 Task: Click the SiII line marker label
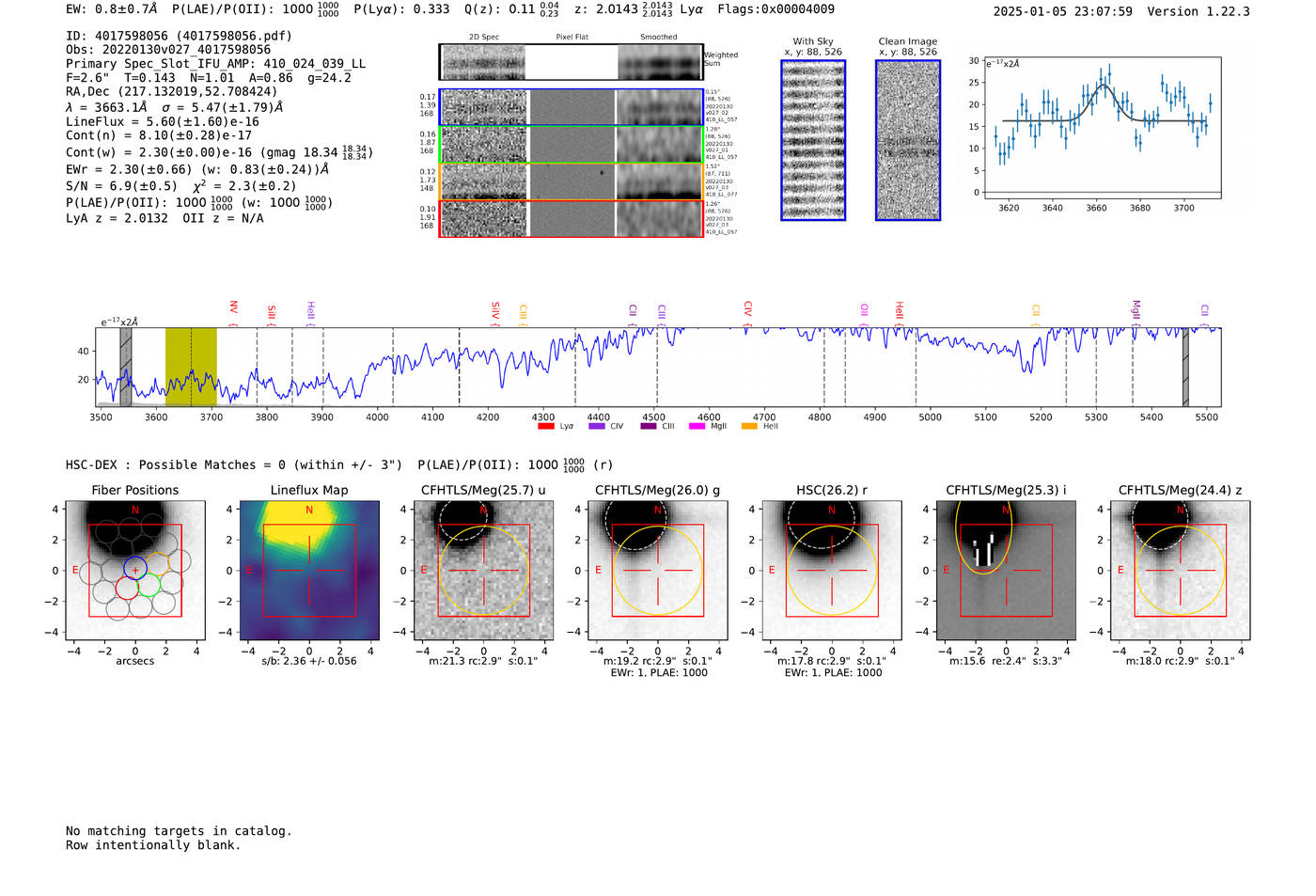point(271,313)
